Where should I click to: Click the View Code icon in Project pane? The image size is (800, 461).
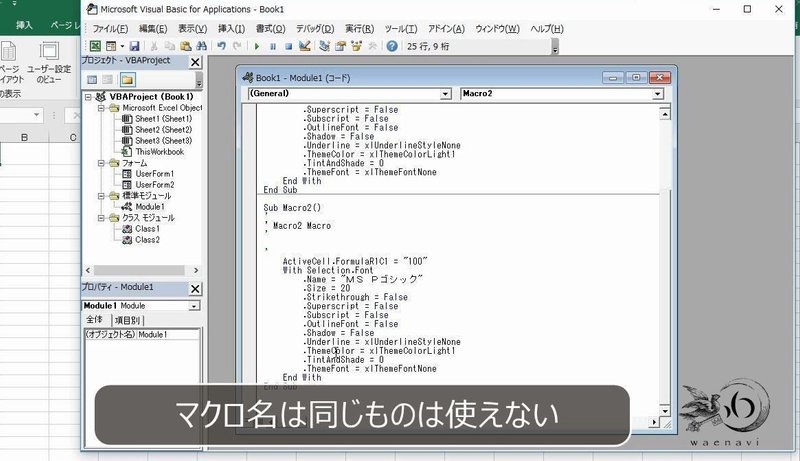click(92, 80)
